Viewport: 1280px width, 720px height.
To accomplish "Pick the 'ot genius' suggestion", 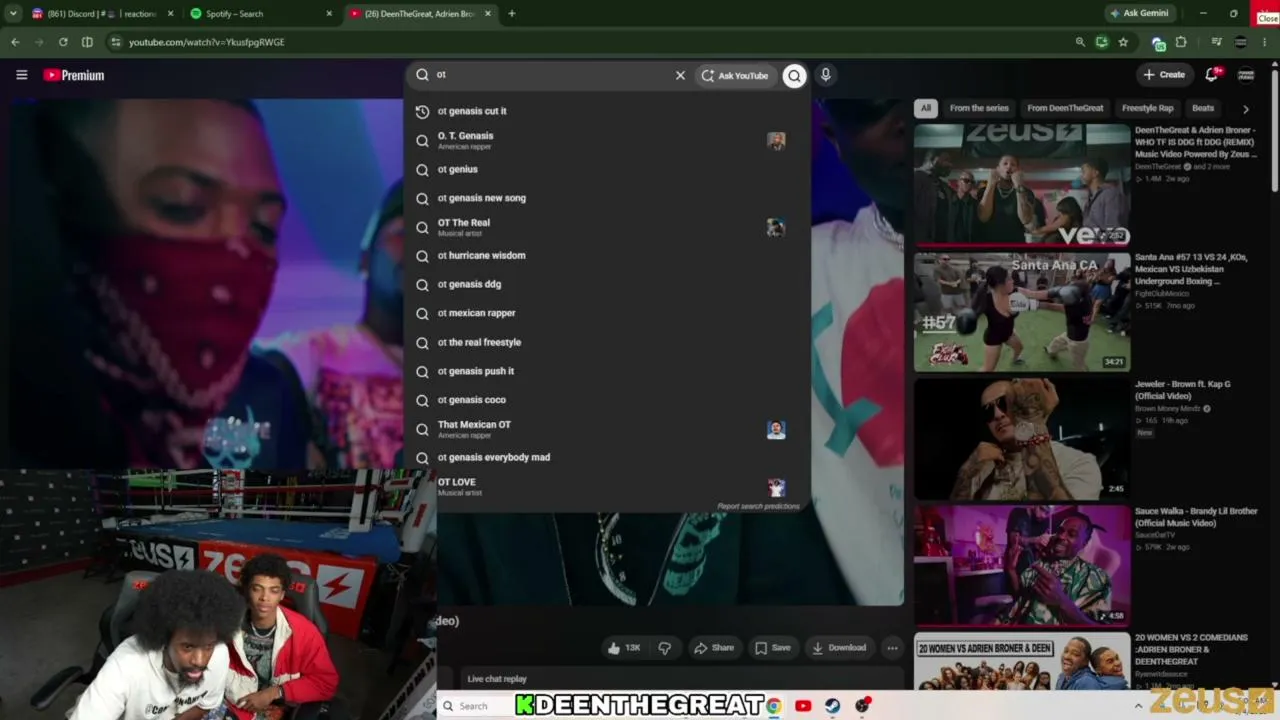I will [607, 169].
